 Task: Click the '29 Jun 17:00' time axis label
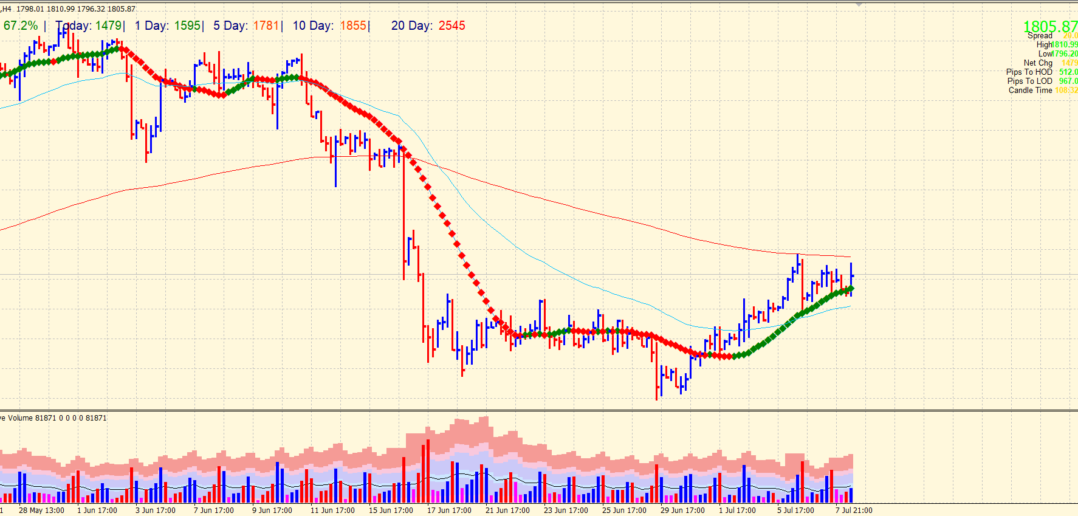coord(683,511)
